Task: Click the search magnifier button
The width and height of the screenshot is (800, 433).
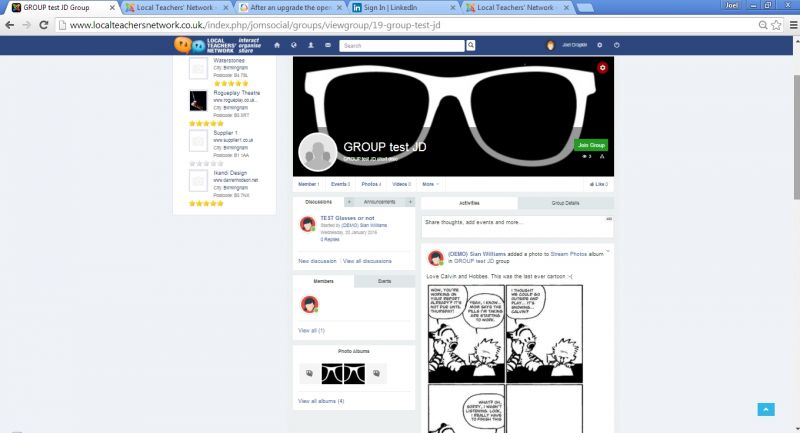Action: coord(470,45)
